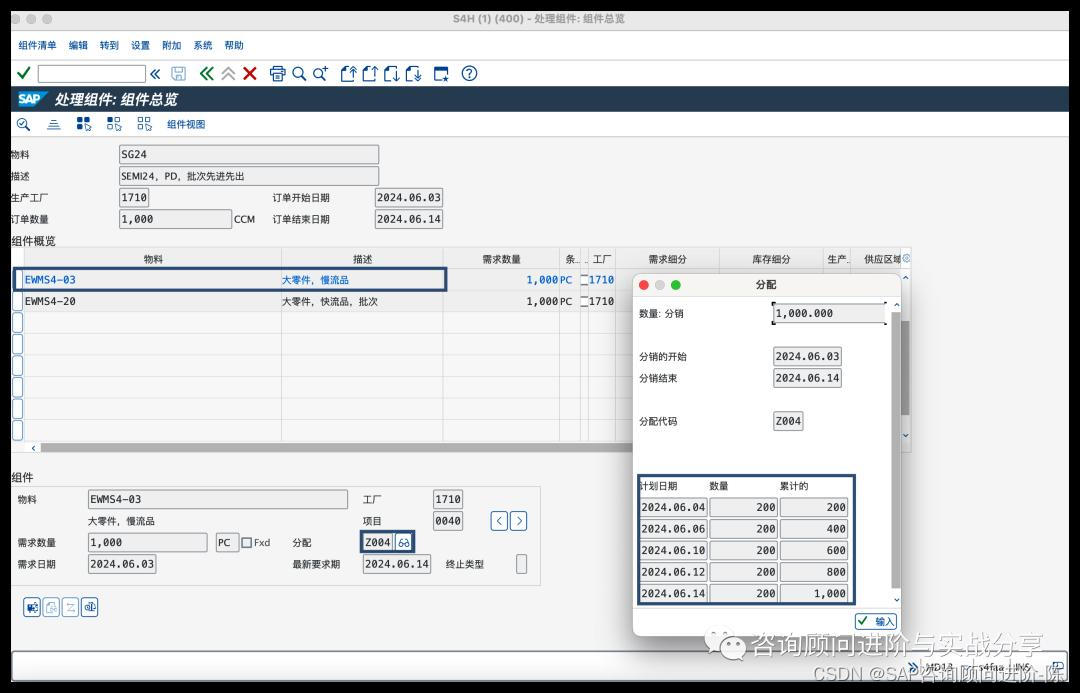Open the table column settings icon

(906, 258)
